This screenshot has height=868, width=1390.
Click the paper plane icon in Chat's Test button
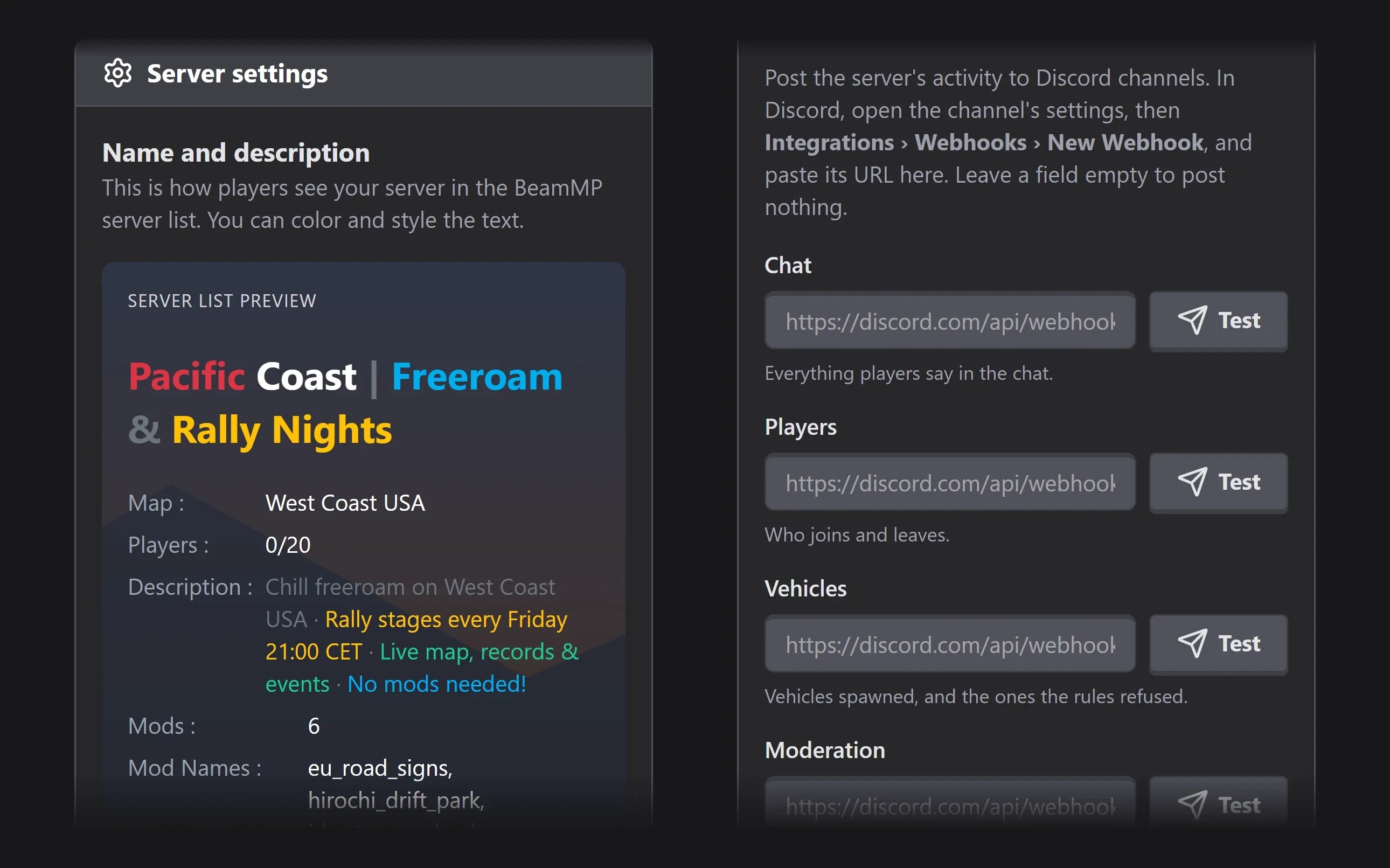pyautogui.click(x=1192, y=320)
